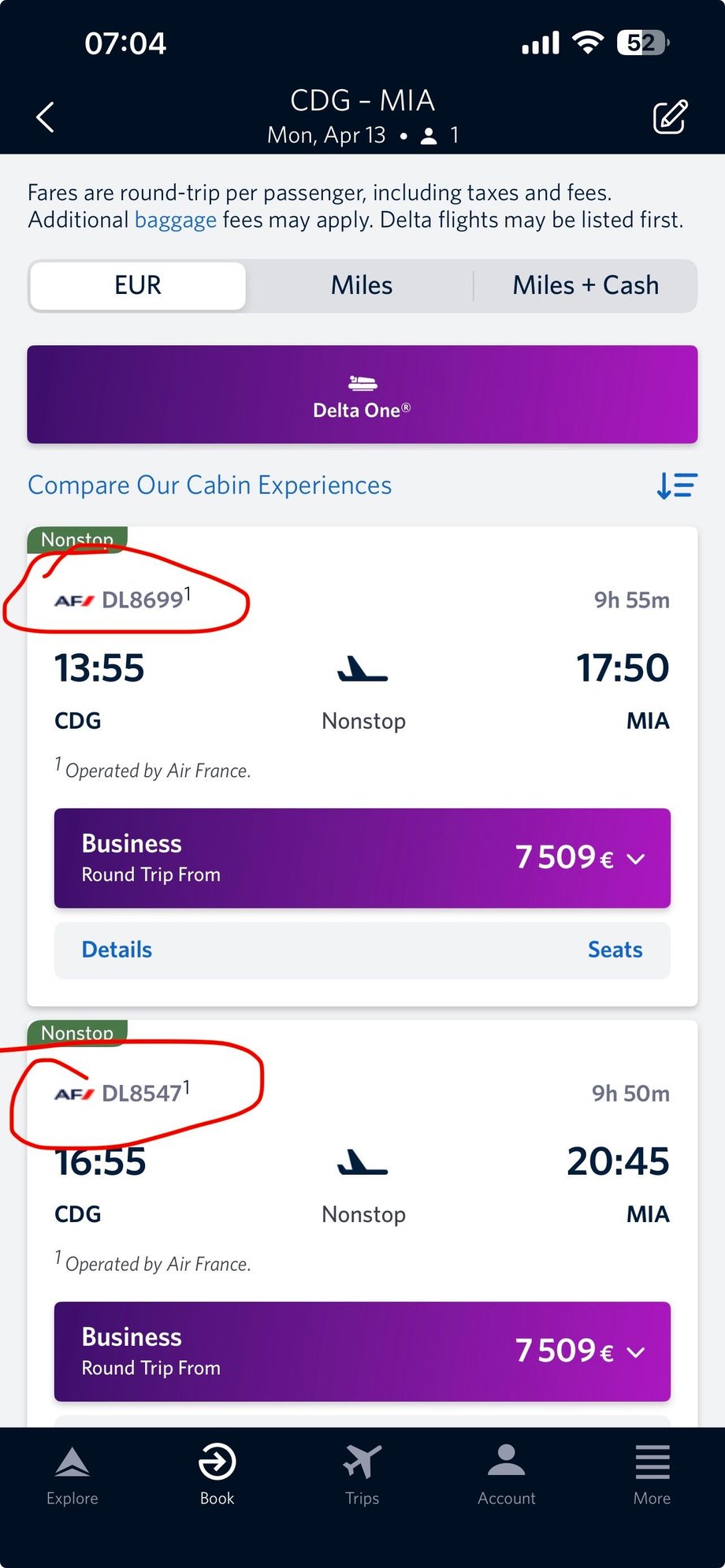Select the Delta One cabin banner
The image size is (725, 1568).
(x=362, y=394)
